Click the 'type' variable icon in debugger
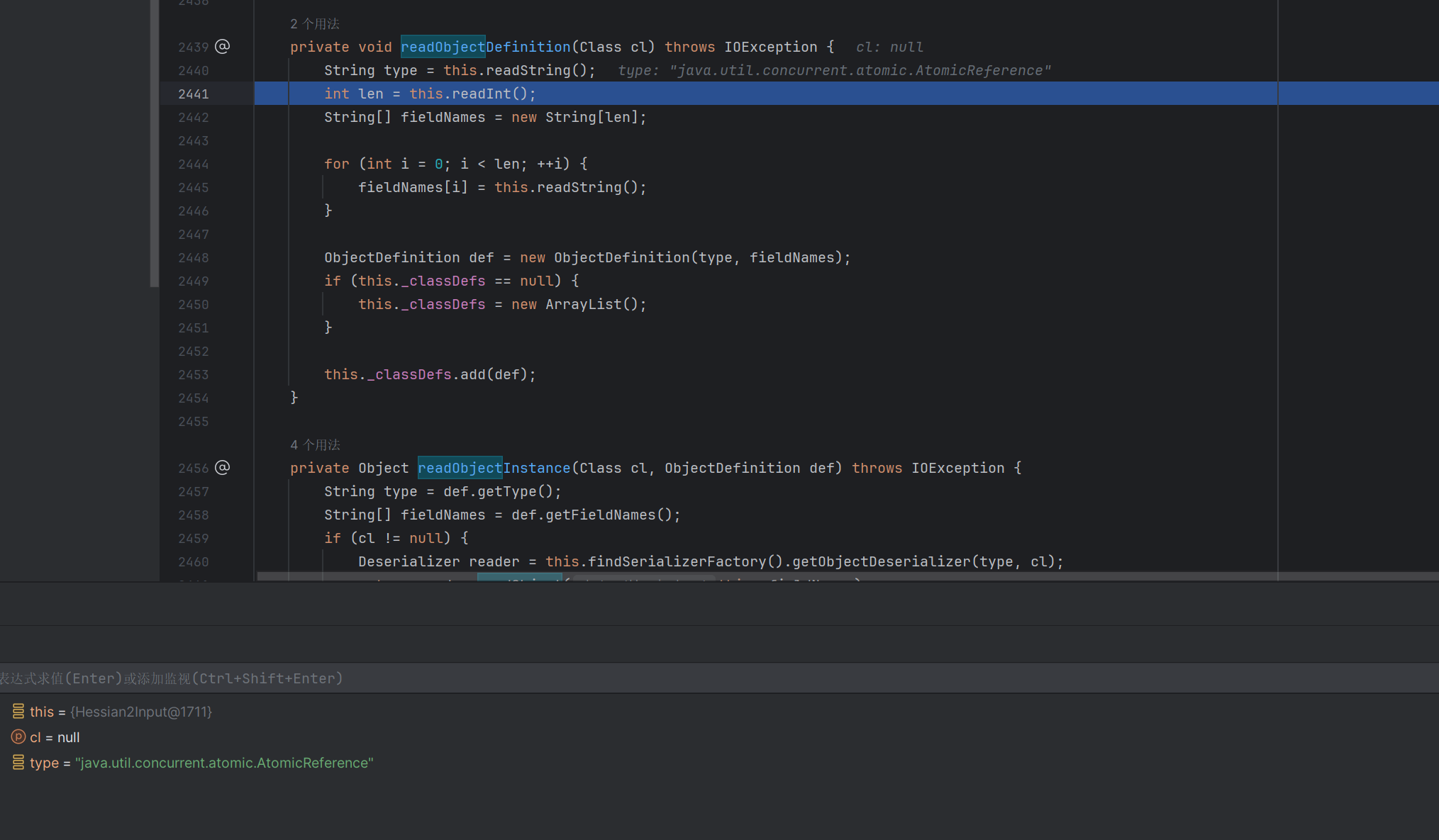 click(18, 763)
